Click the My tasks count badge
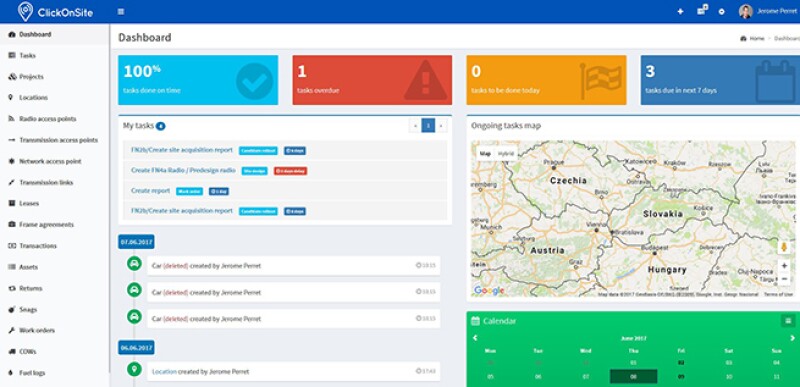The width and height of the screenshot is (800, 387). click(x=160, y=126)
